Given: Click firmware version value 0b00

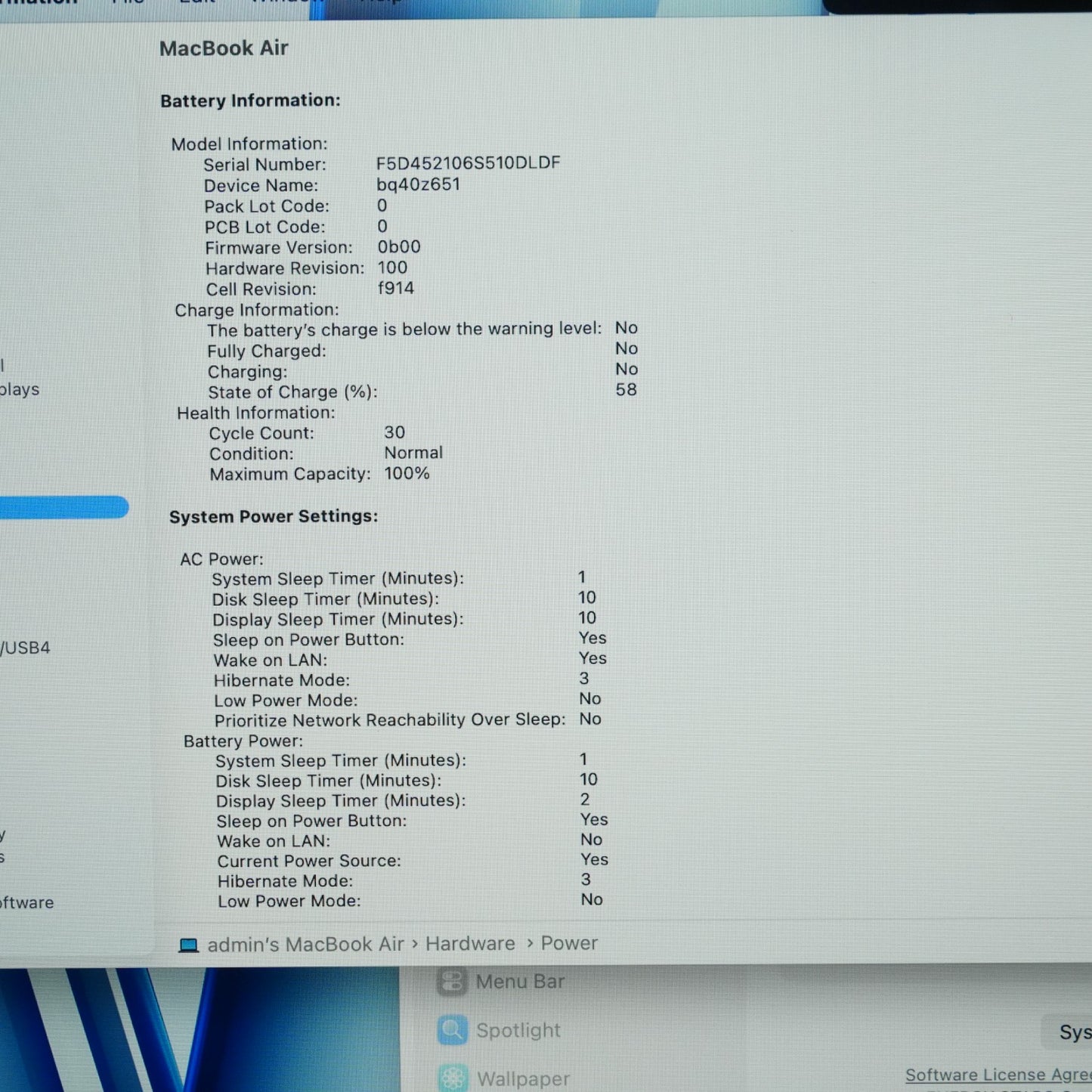Looking at the screenshot, I should (x=399, y=247).
